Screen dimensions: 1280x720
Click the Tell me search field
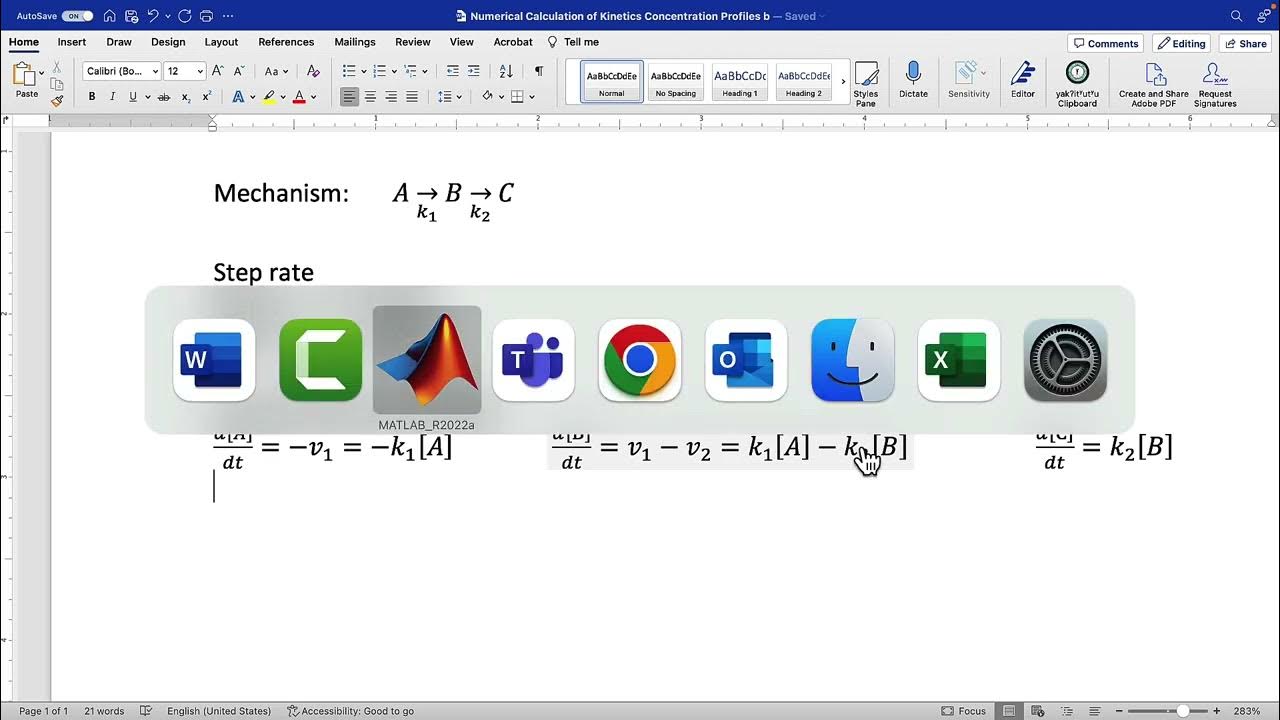573,42
